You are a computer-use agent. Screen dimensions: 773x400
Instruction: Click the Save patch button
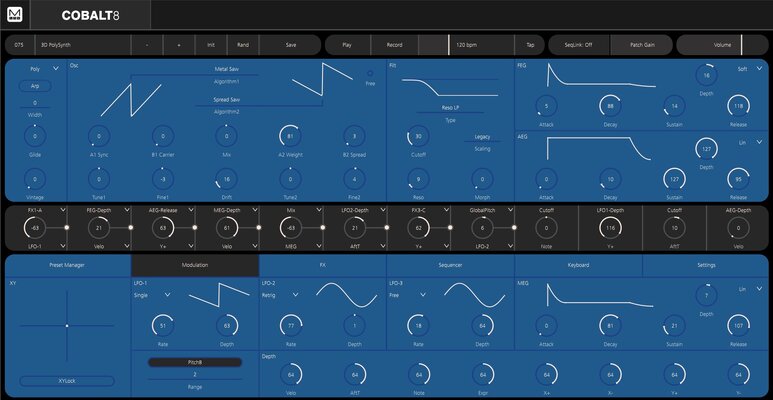(290, 44)
